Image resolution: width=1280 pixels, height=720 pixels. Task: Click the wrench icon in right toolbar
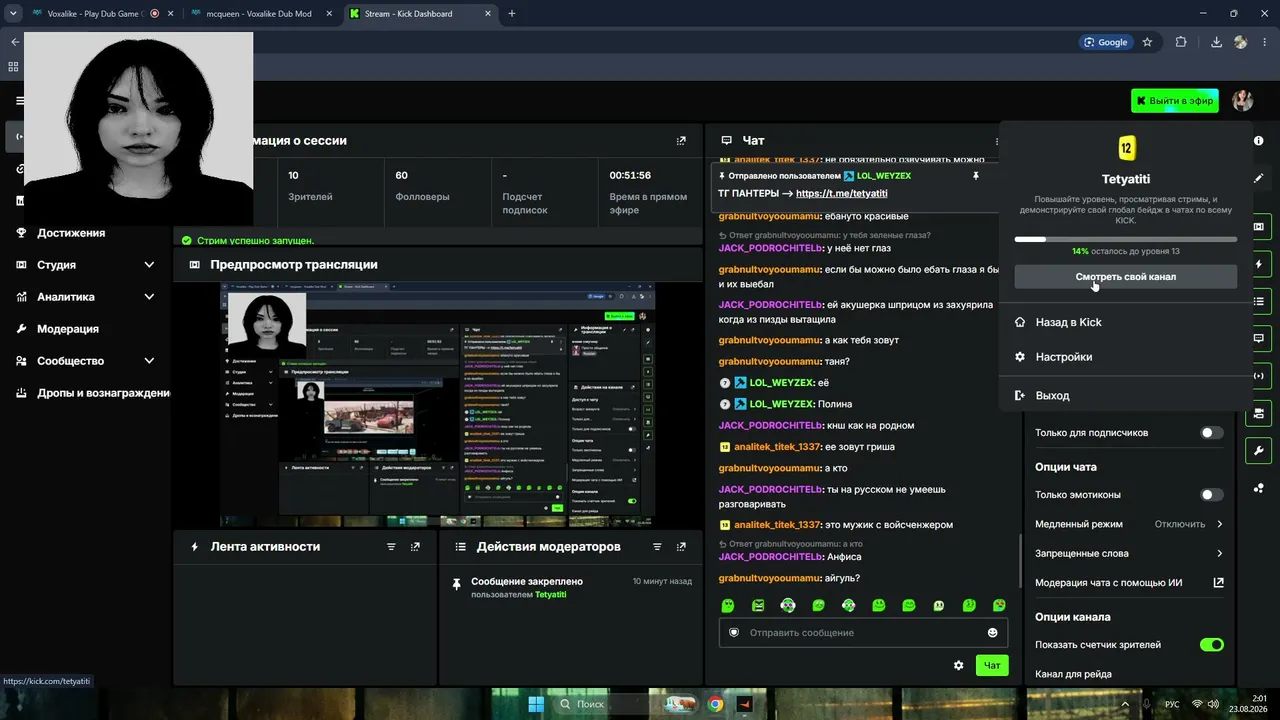coord(1258,450)
